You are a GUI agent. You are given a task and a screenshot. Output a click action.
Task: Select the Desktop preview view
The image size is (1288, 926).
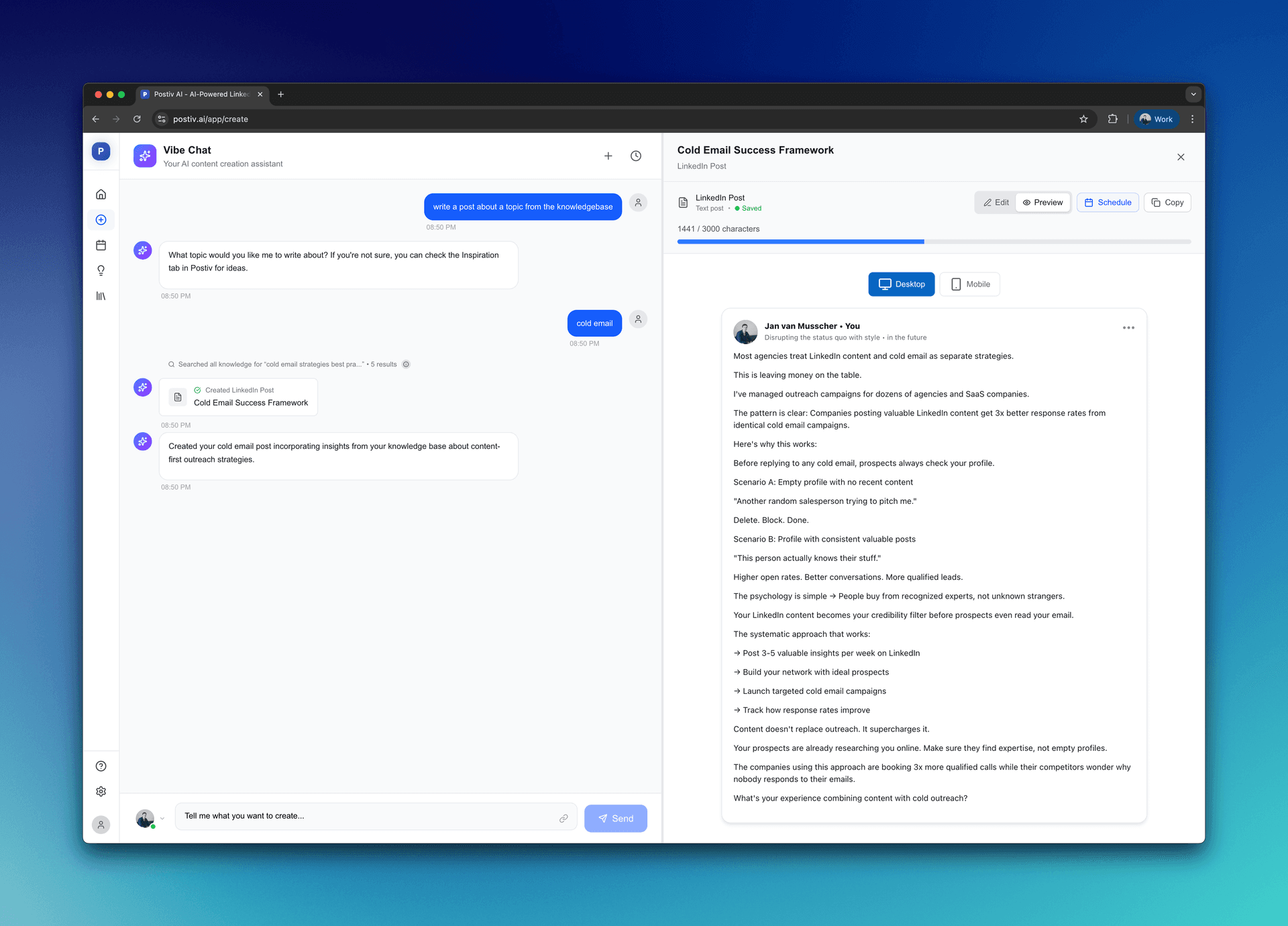click(901, 285)
